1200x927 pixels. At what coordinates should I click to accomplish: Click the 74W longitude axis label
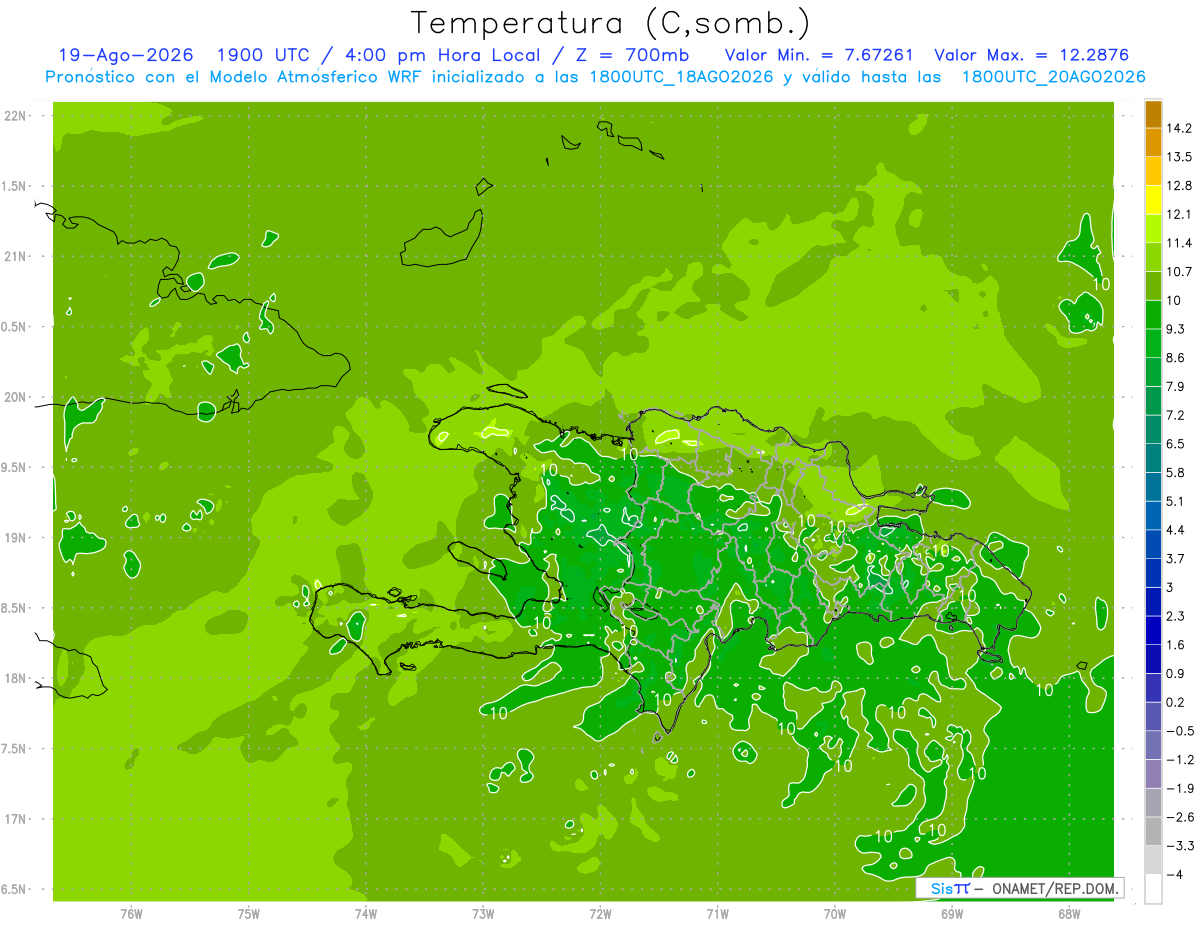pyautogui.click(x=366, y=914)
